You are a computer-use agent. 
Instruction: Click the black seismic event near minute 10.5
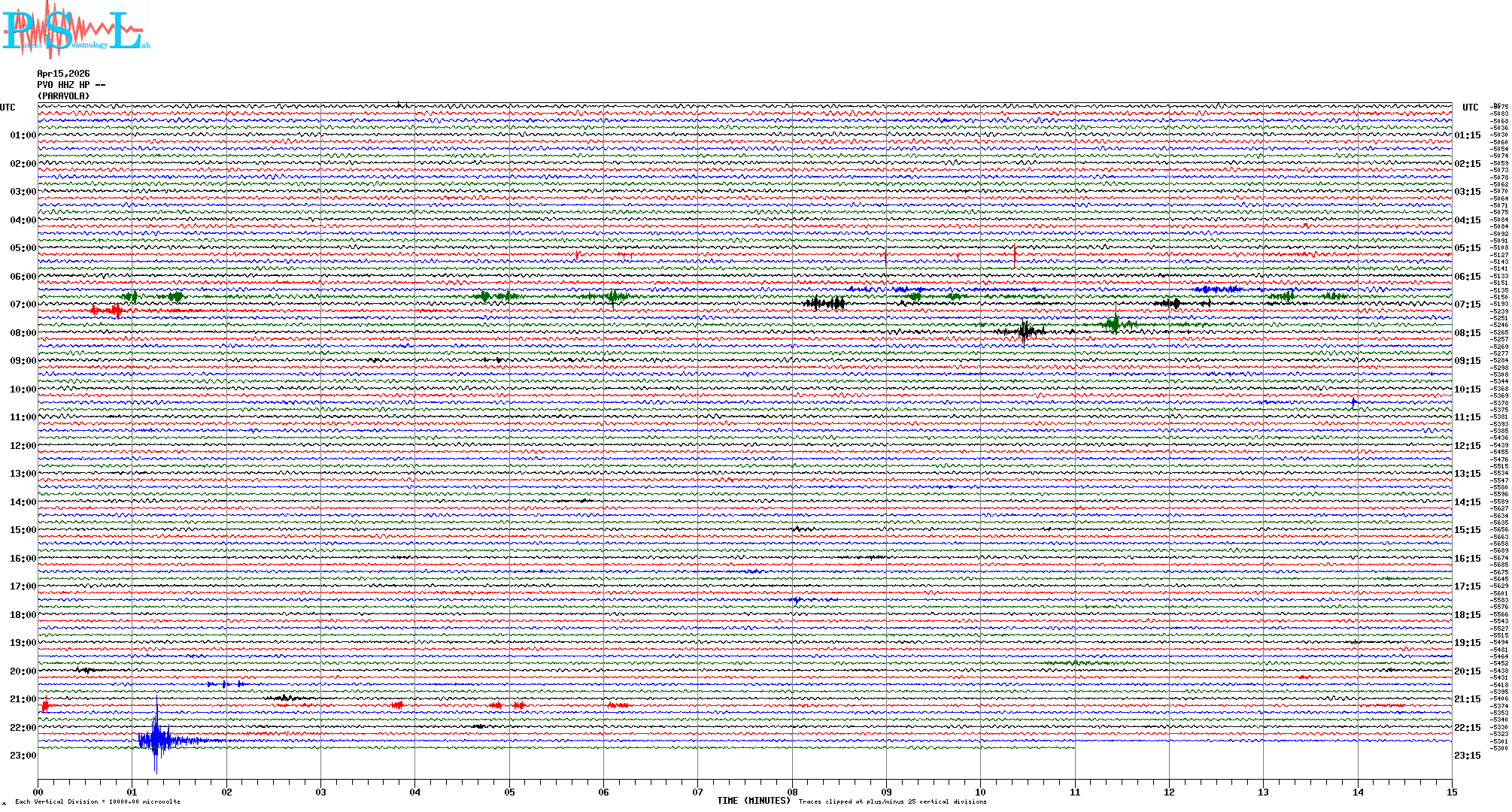[1025, 331]
